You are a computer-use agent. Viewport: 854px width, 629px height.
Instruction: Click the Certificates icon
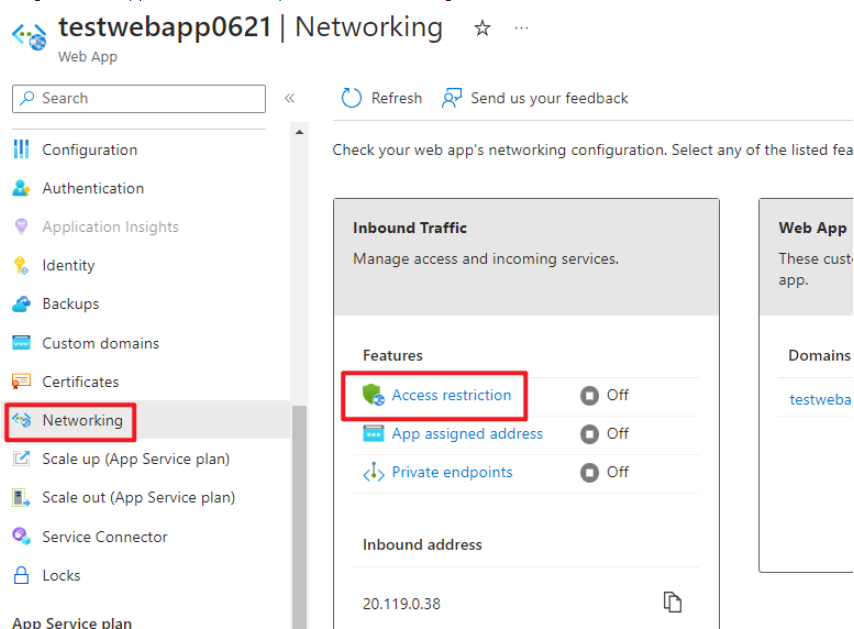click(21, 381)
